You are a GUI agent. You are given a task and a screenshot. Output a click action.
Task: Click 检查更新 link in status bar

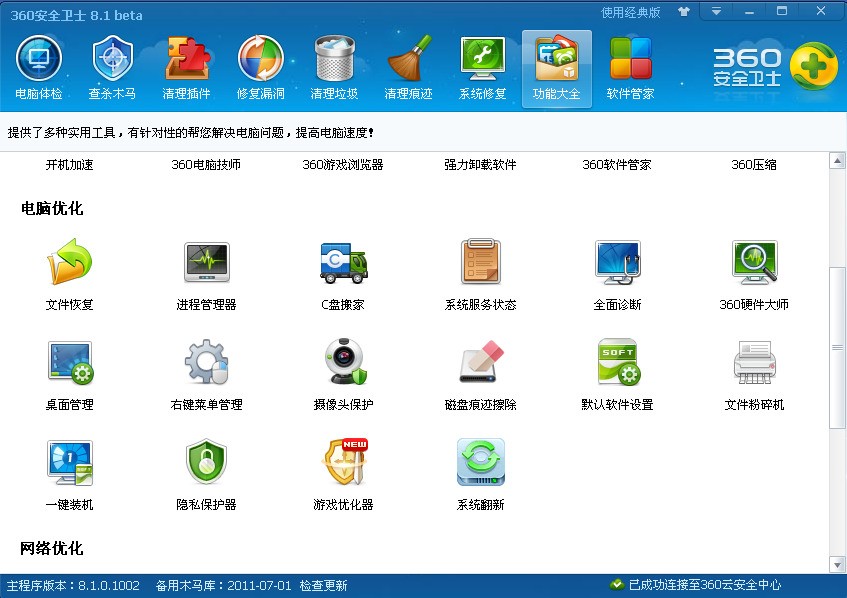click(323, 586)
